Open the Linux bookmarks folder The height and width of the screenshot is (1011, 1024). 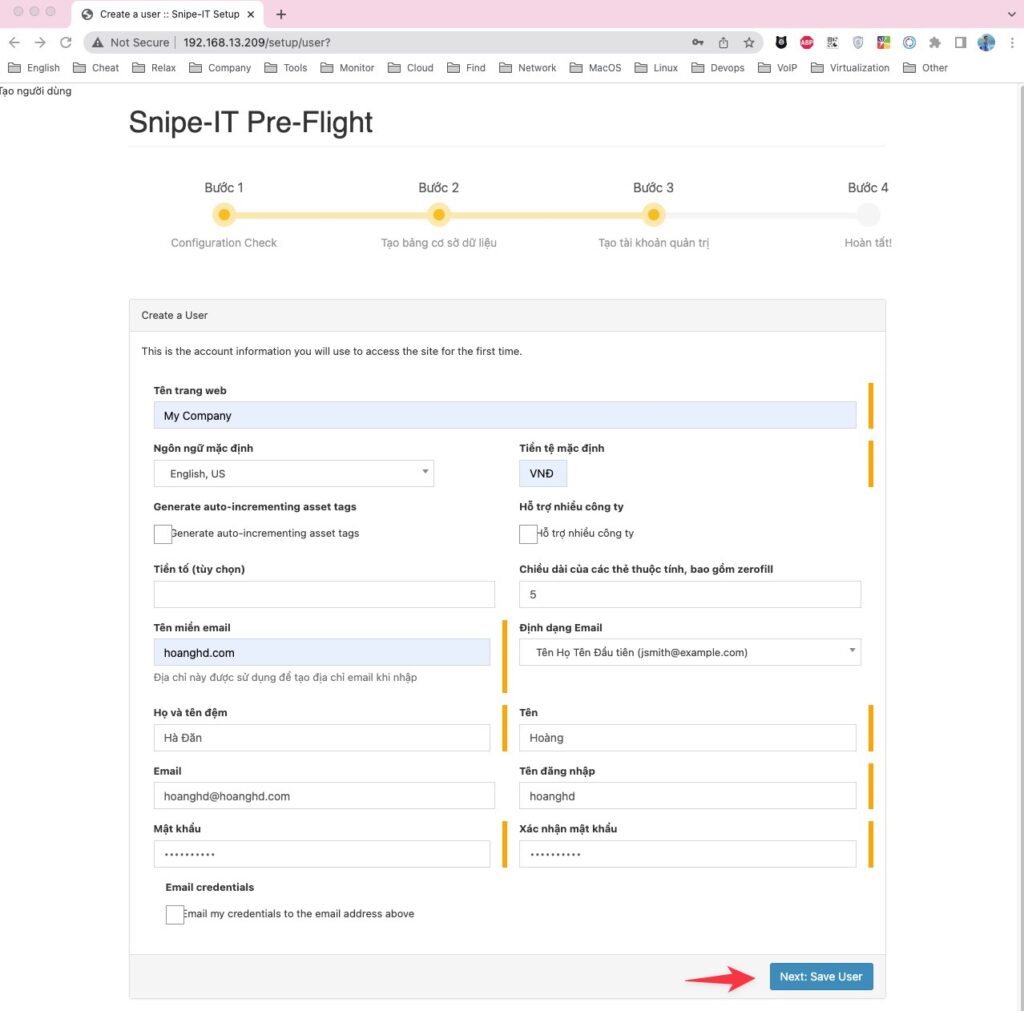(x=656, y=68)
